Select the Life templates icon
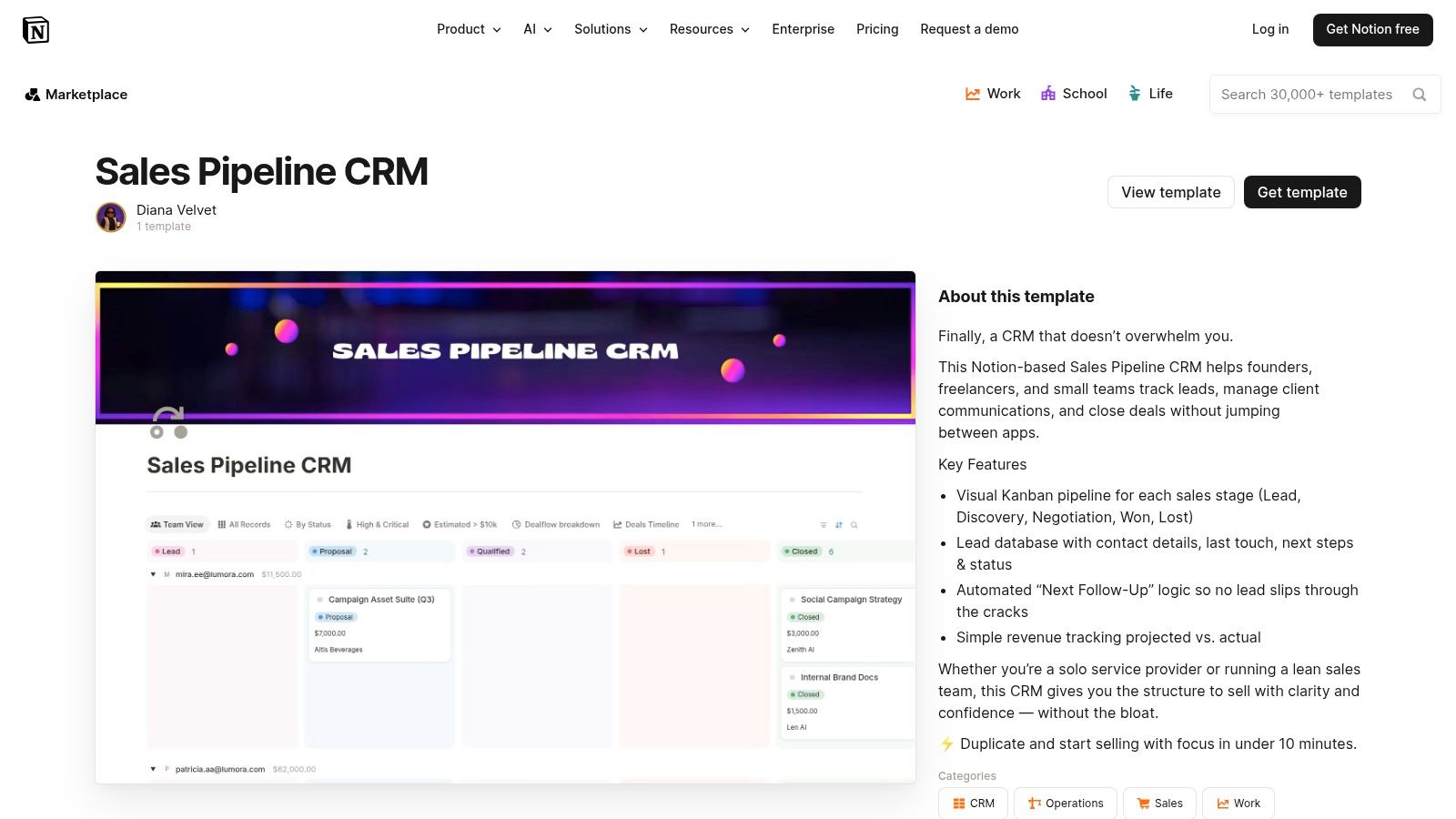This screenshot has height=819, width=1456. pyautogui.click(x=1134, y=93)
